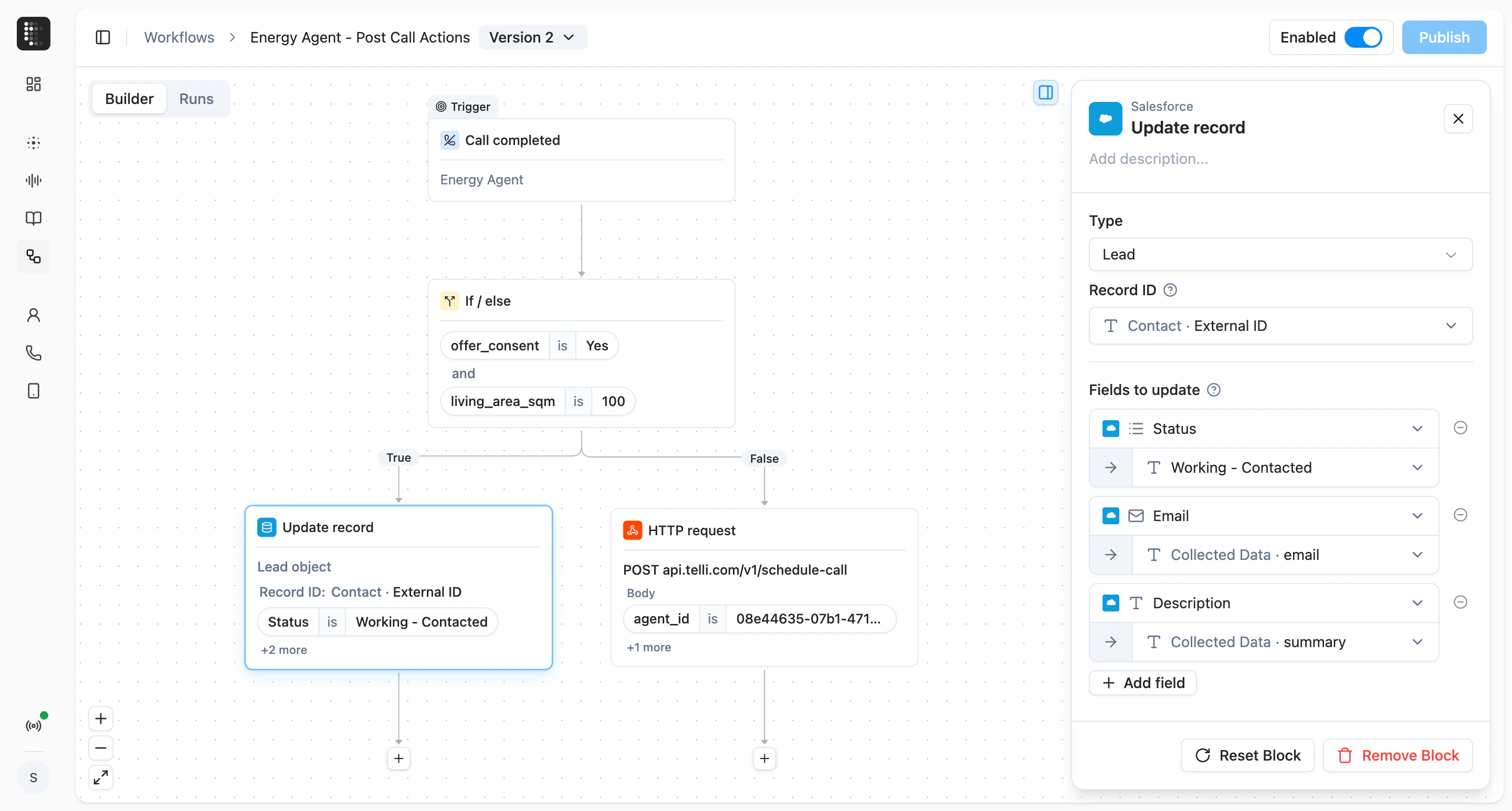Open the Working - Contacted value dropdown
This screenshot has height=811, width=1512.
coord(1285,467)
